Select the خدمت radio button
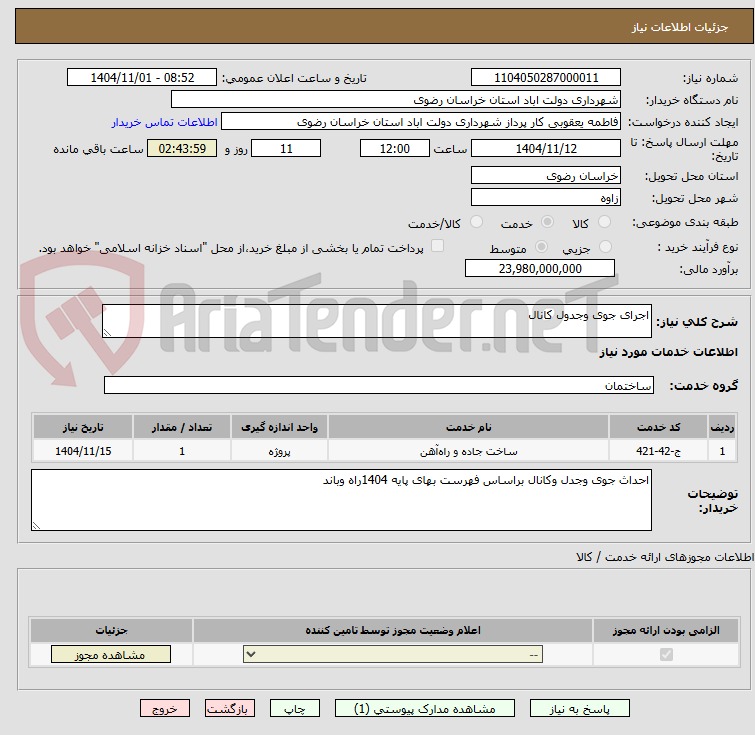755x735 pixels. coord(547,222)
